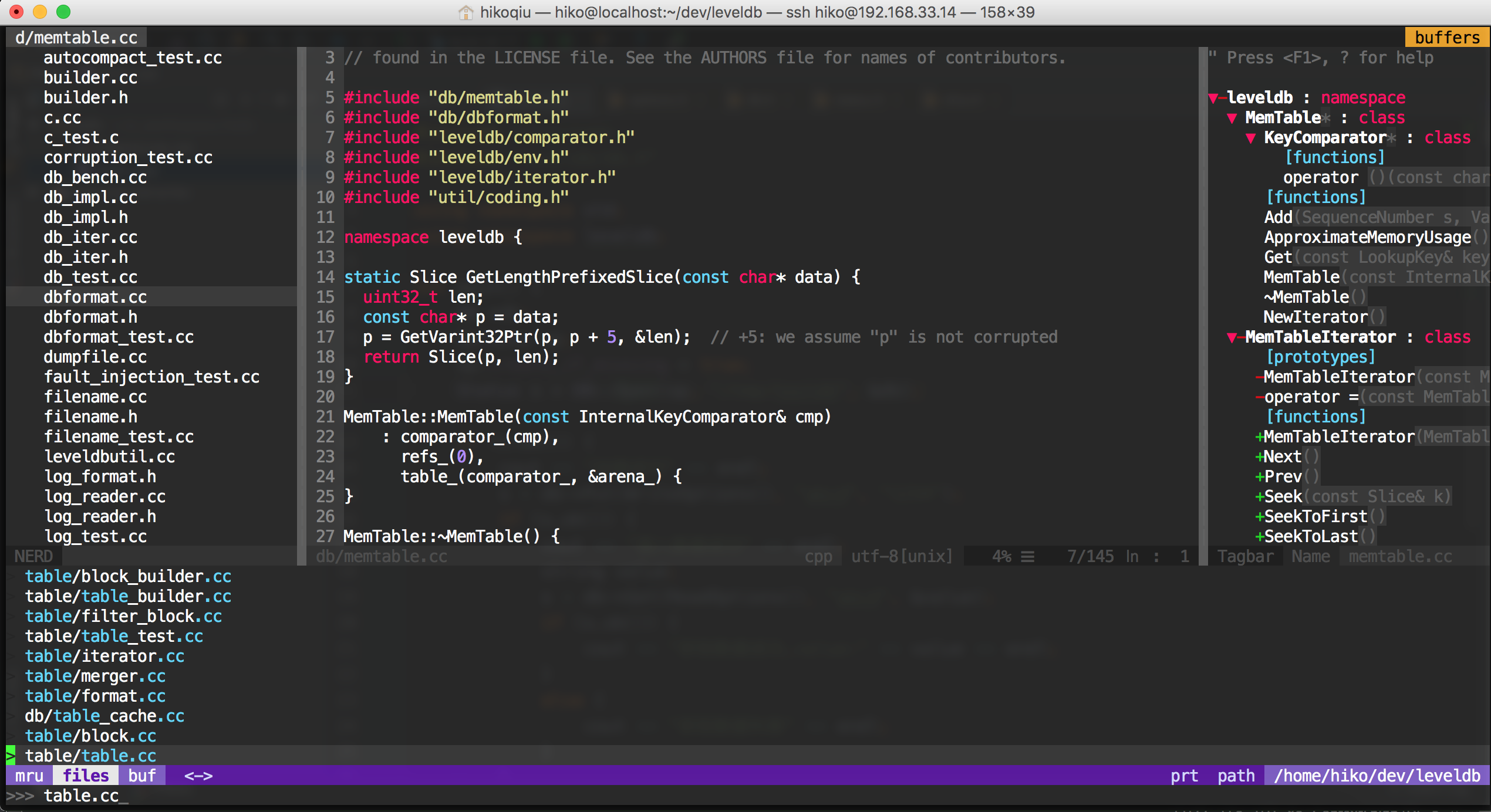This screenshot has height=812, width=1491.
Task: Jump to the ApproximateMemoryUsage tag in Tagbar
Action: coord(1367,237)
